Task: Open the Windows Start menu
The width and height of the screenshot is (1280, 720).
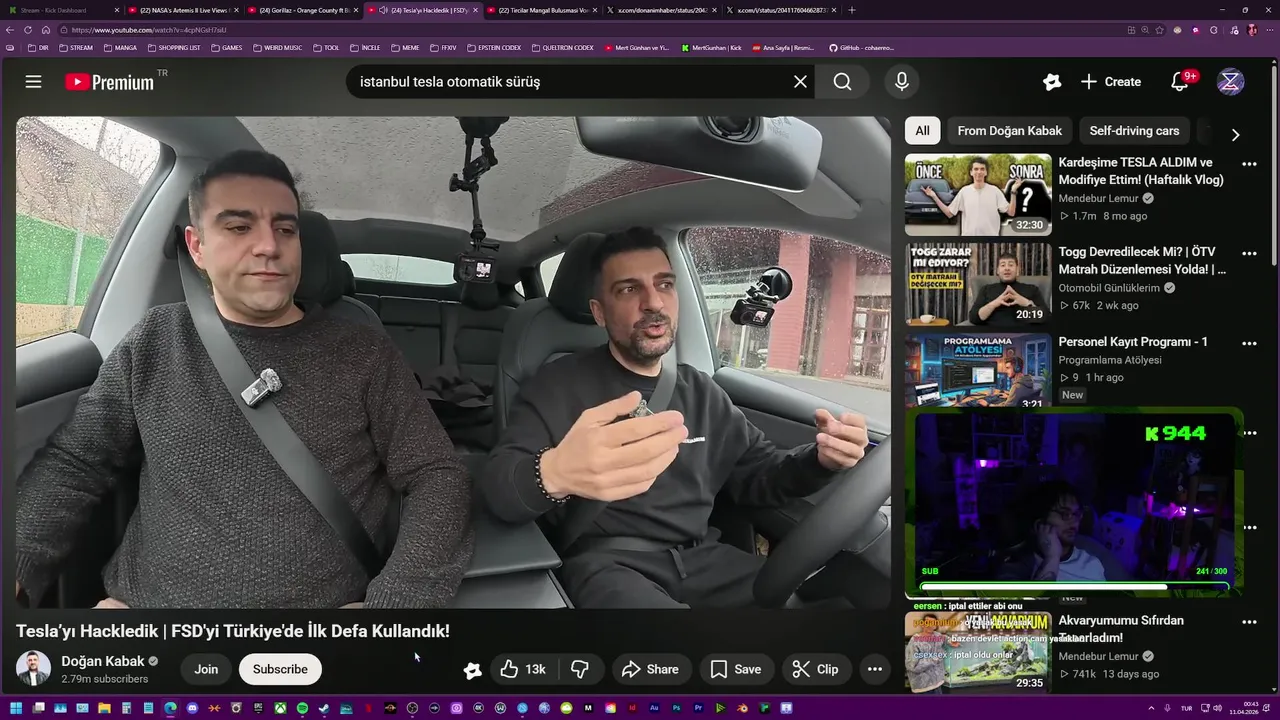Action: (16, 708)
